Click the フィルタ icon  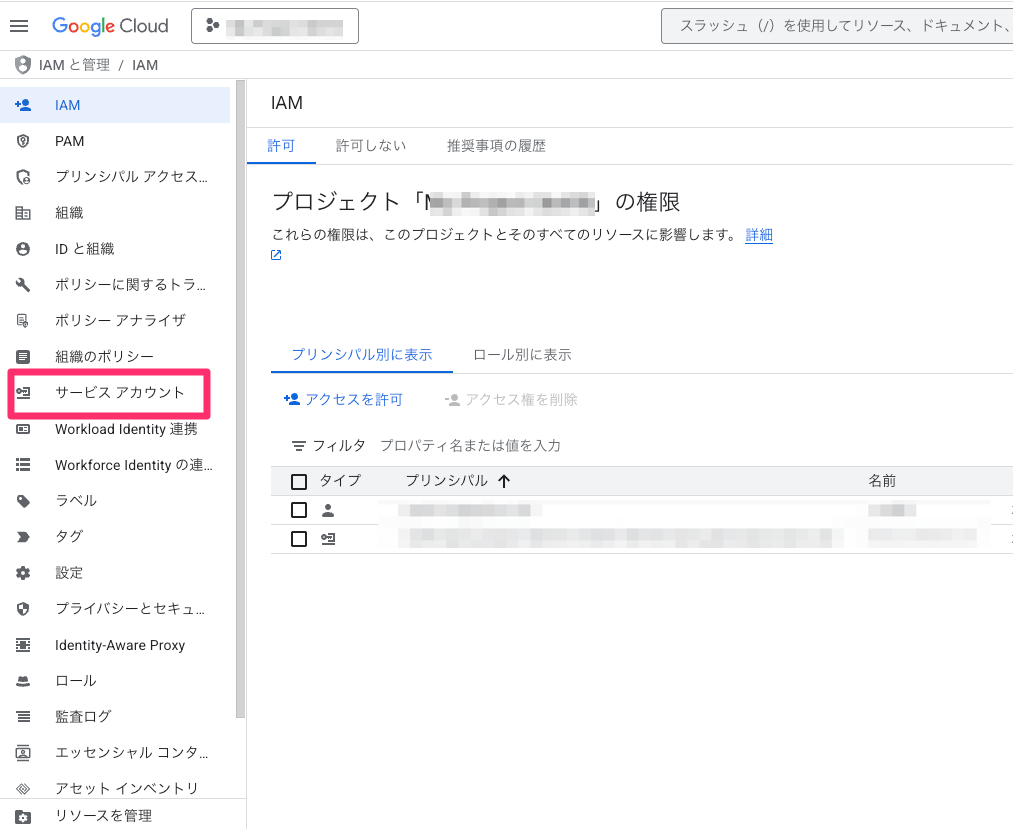tap(298, 446)
